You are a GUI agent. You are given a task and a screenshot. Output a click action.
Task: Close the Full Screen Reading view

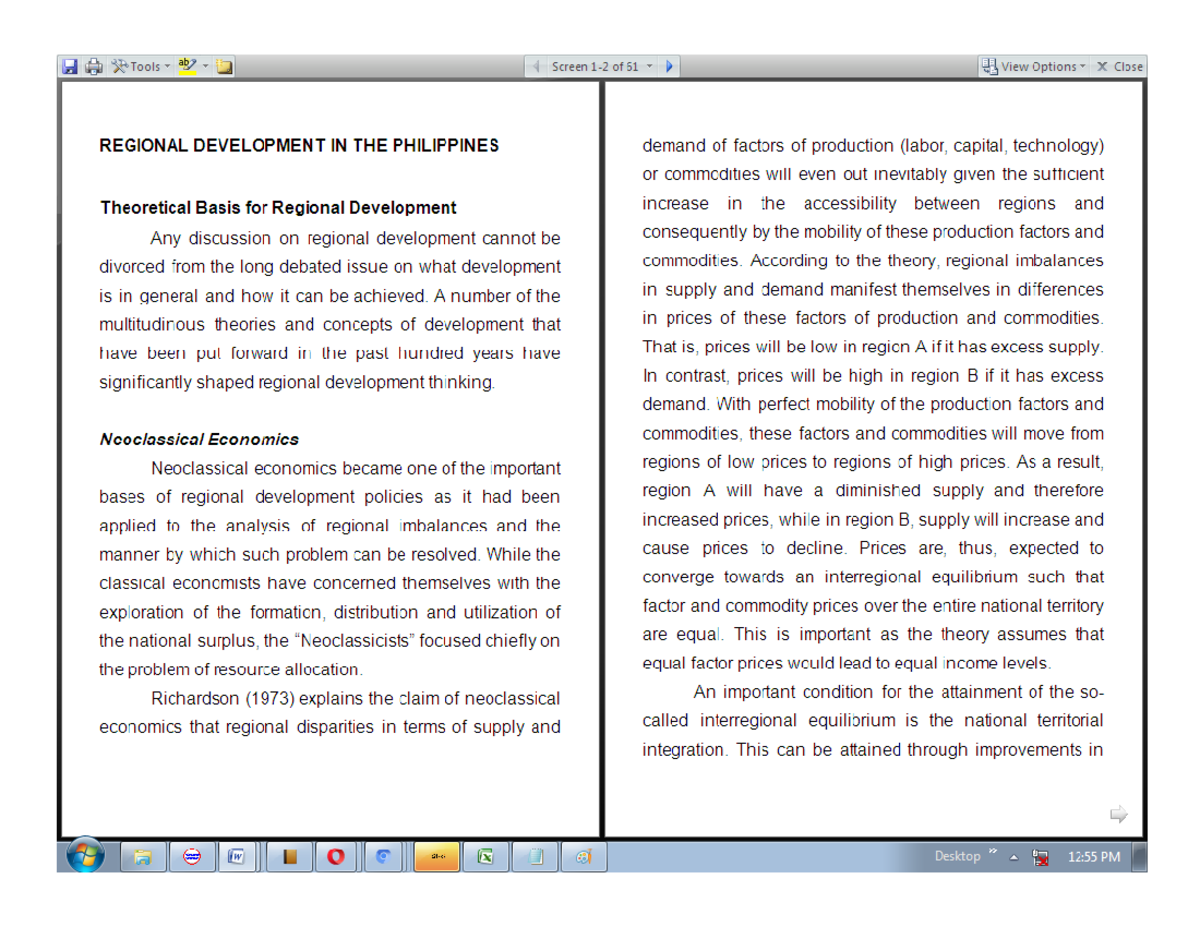point(1120,67)
